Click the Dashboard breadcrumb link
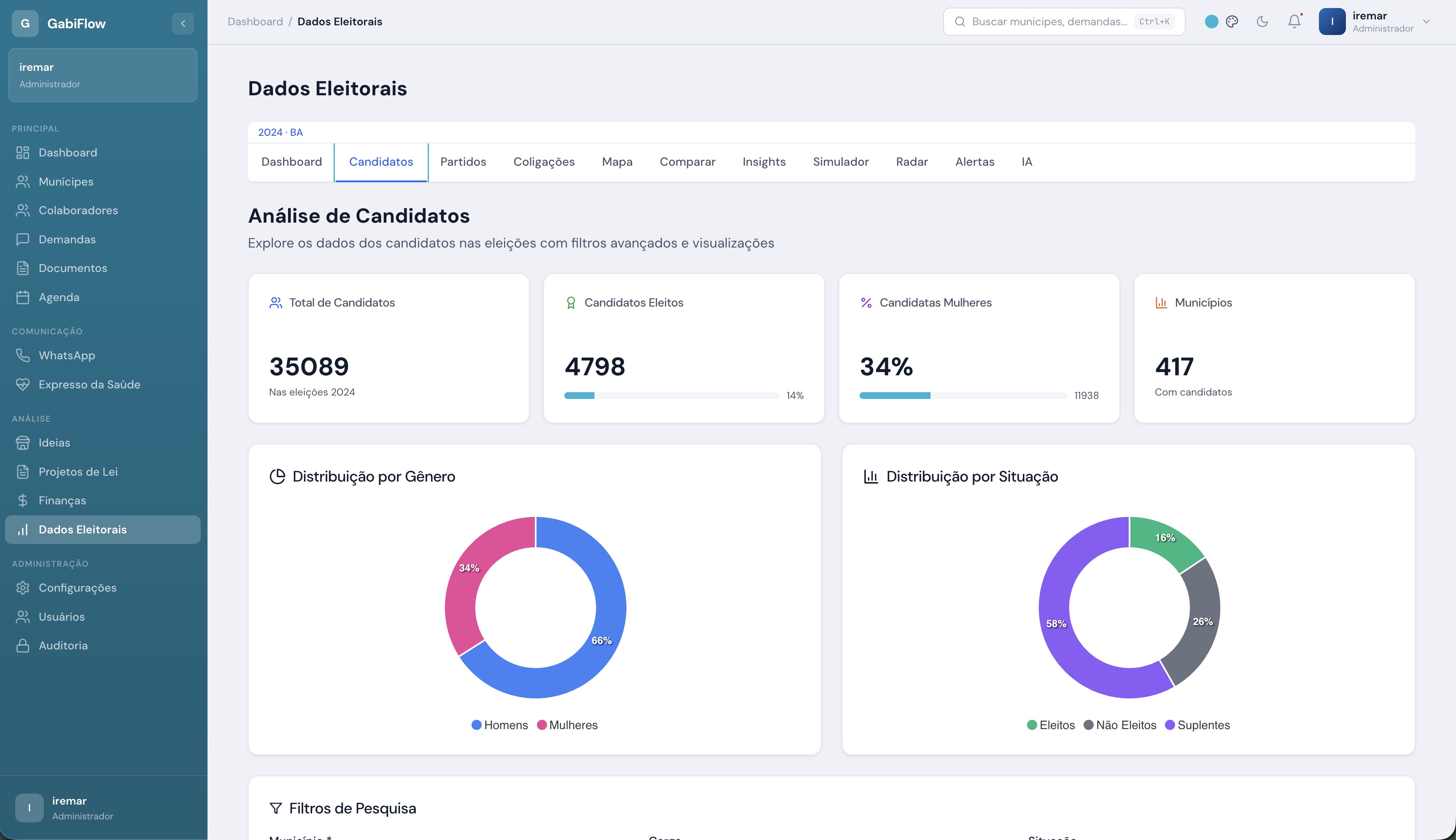 tap(256, 22)
